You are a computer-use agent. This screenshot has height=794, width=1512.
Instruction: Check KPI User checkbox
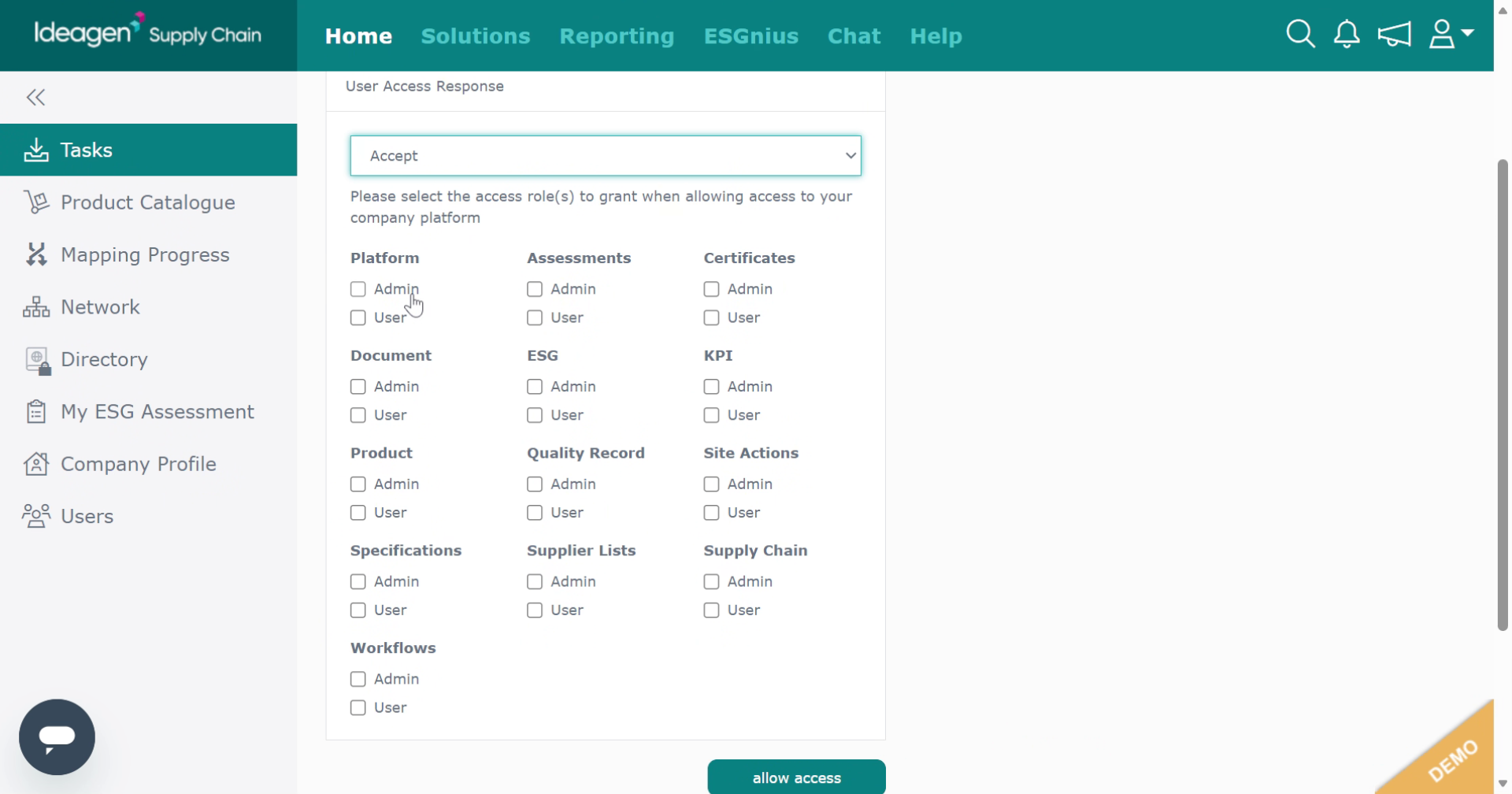[711, 415]
